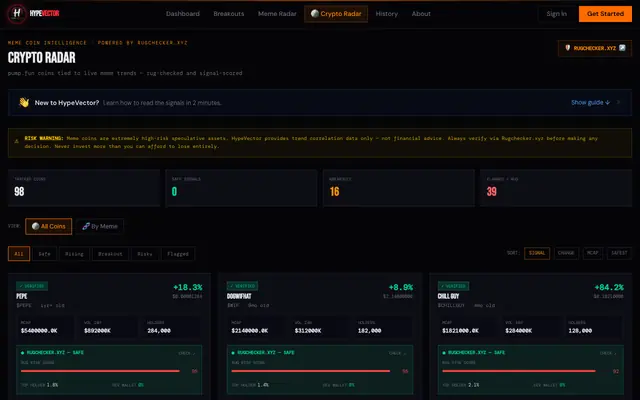Go to the Breakouts page

click(229, 14)
